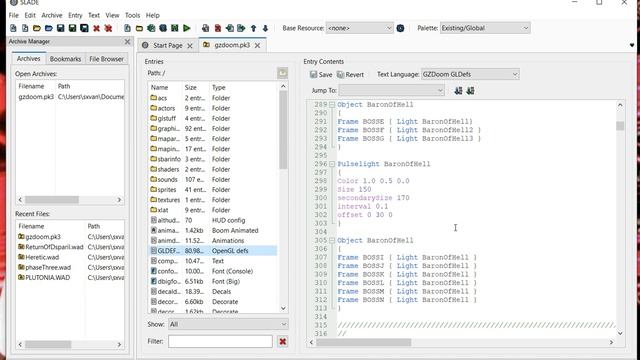This screenshot has width=640, height=360.
Task: Move the entry up with up-arrow icon
Action: point(253,28)
